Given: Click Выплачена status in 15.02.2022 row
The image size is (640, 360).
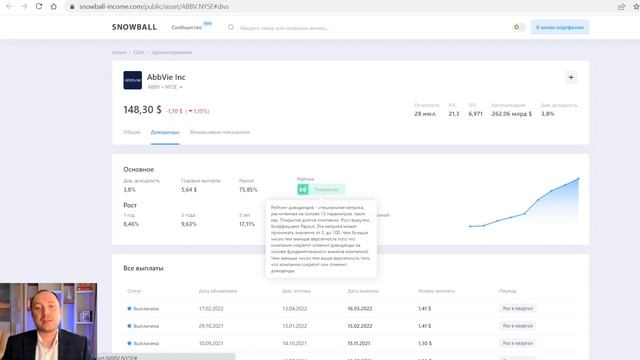Looking at the screenshot, I should (x=143, y=326).
